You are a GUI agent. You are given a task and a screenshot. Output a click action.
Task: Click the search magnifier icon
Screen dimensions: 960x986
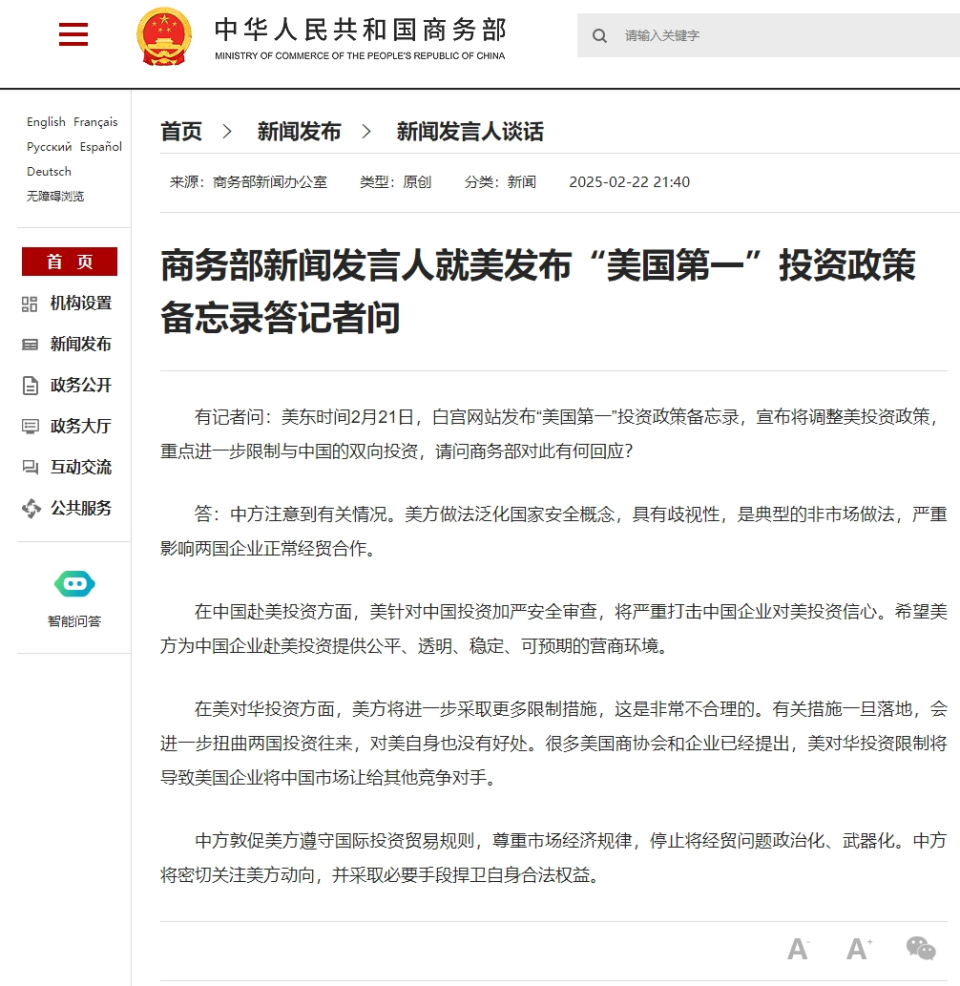pyautogui.click(x=600, y=35)
